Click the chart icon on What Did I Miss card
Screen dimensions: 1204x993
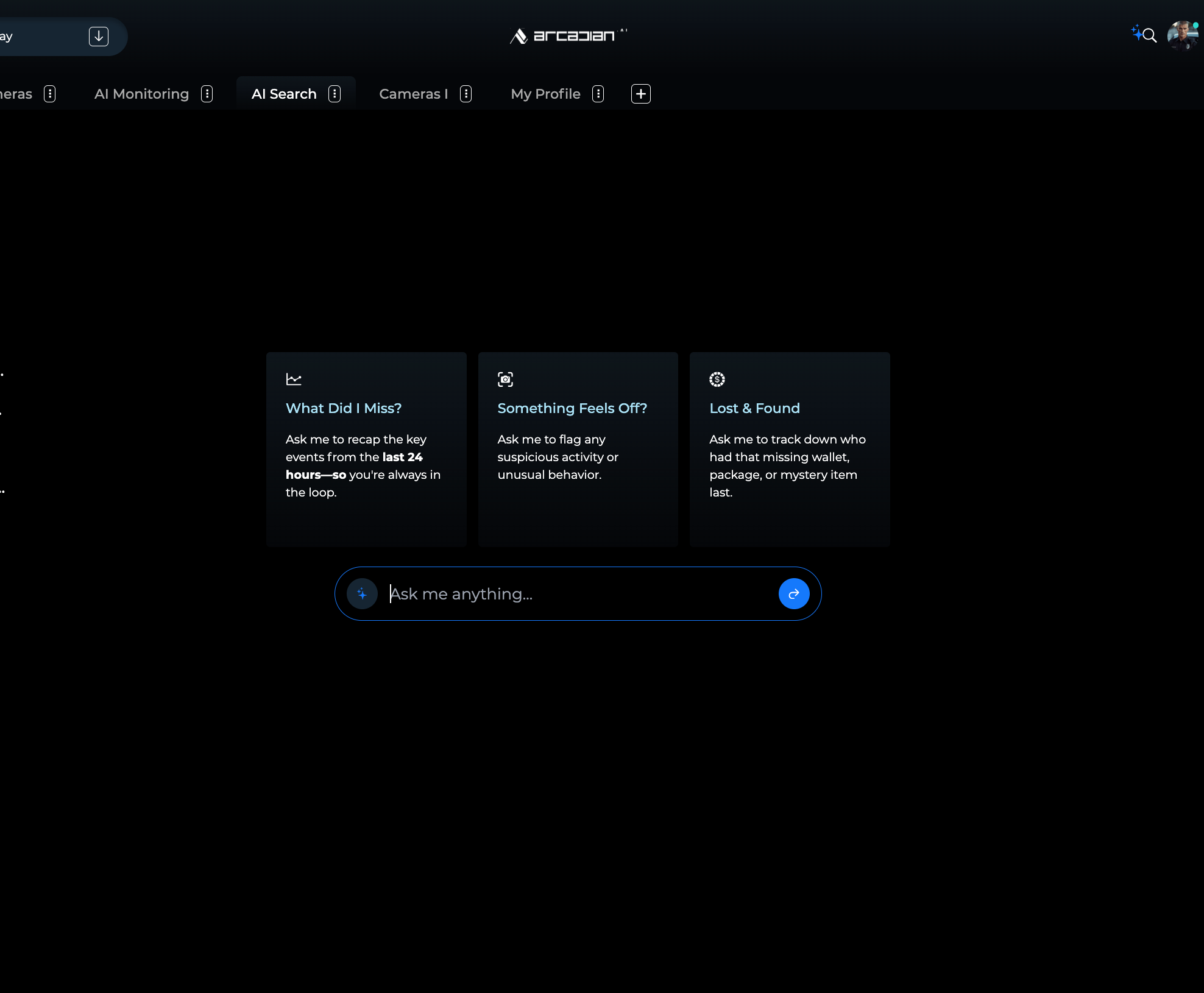pos(294,379)
